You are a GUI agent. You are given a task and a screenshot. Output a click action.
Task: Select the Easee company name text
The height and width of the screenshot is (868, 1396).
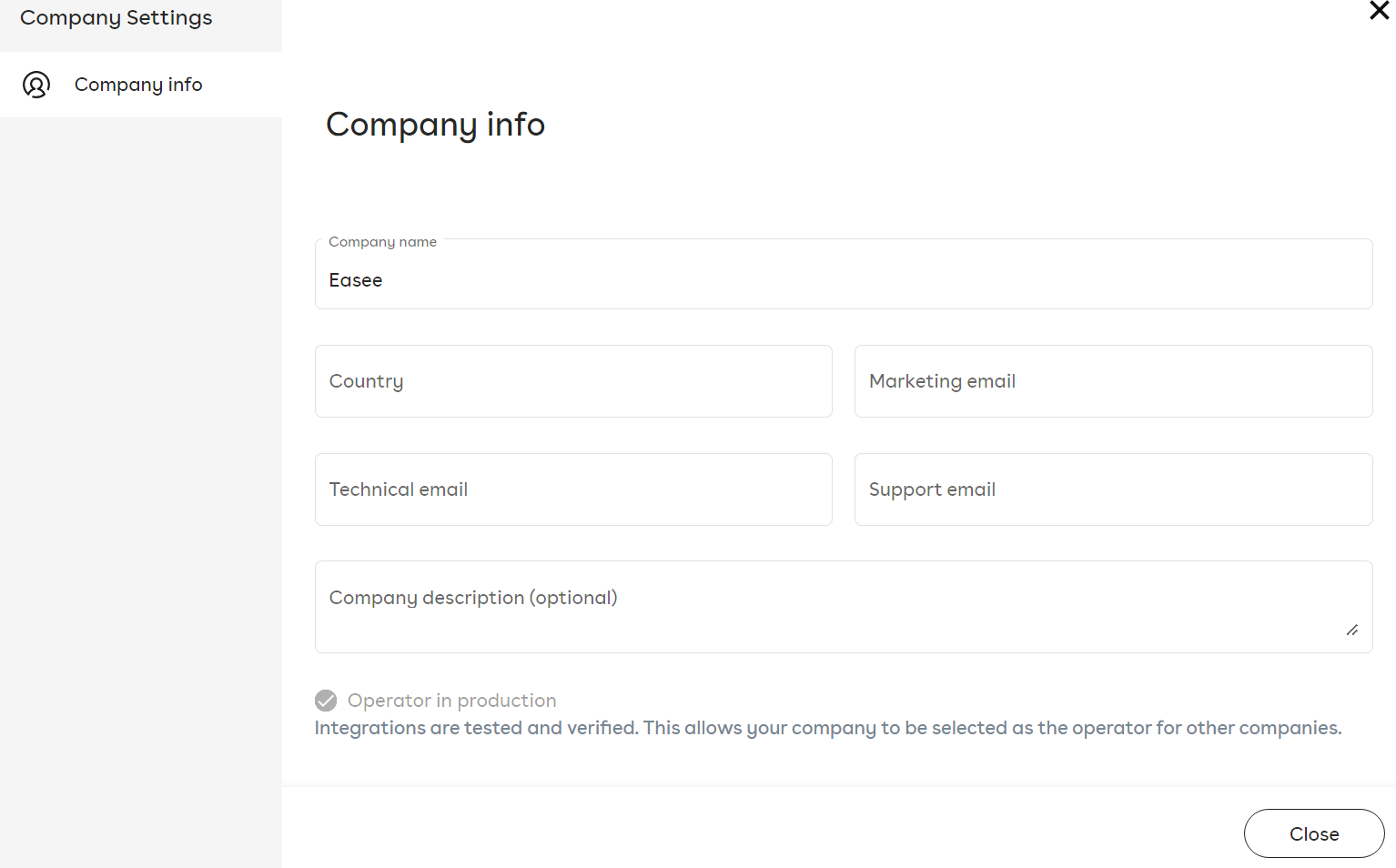coord(355,279)
